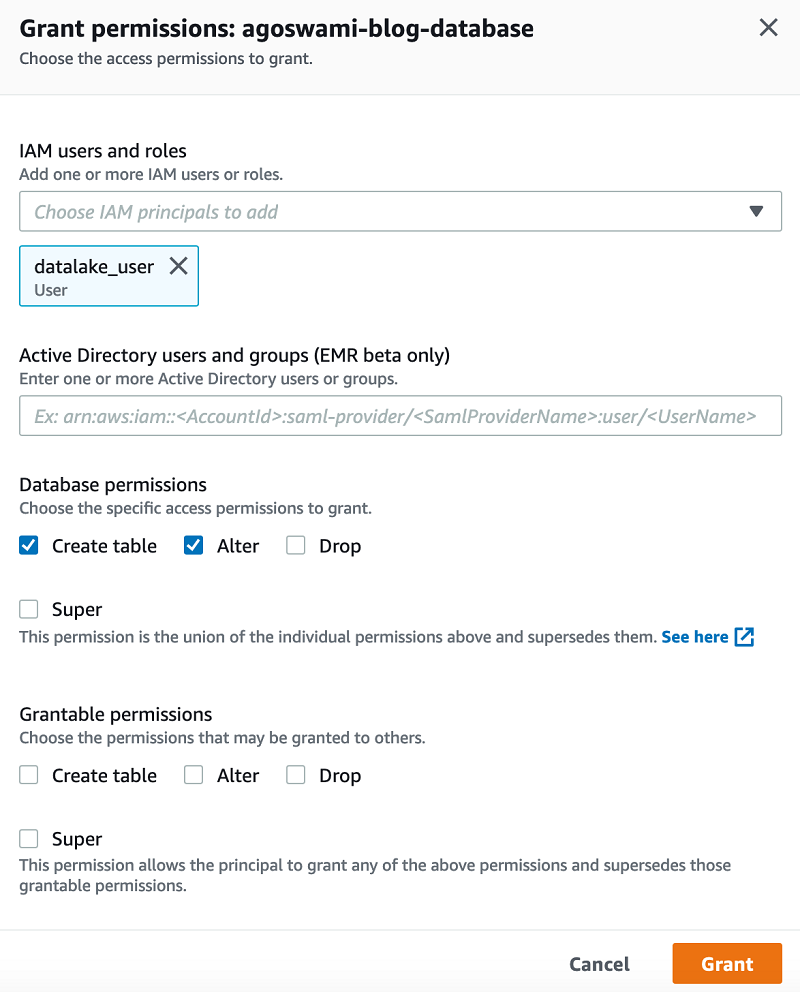Open the See here documentation link

click(694, 637)
